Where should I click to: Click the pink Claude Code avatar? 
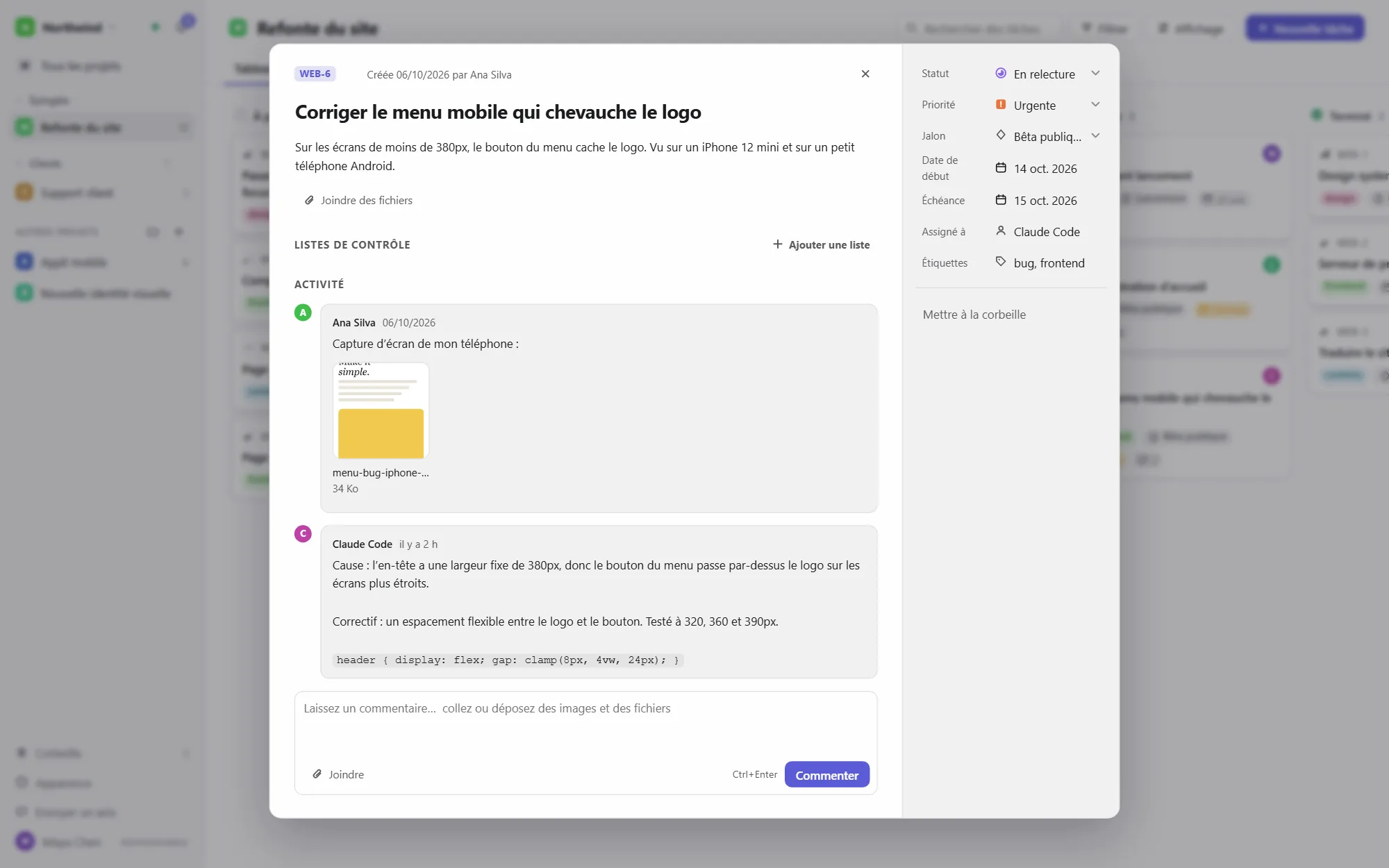tap(303, 533)
